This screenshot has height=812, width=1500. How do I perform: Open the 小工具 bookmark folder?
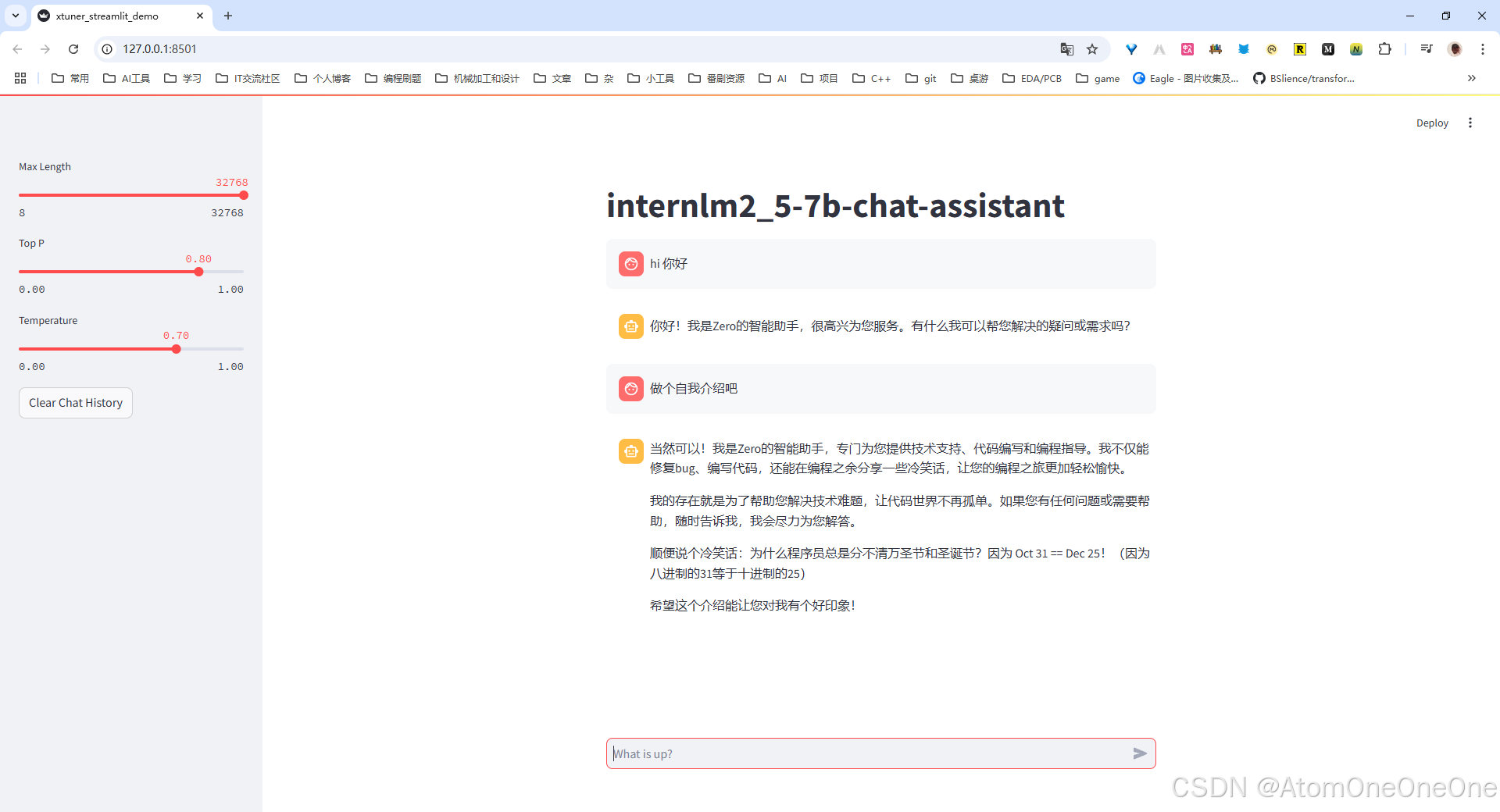pyautogui.click(x=651, y=78)
